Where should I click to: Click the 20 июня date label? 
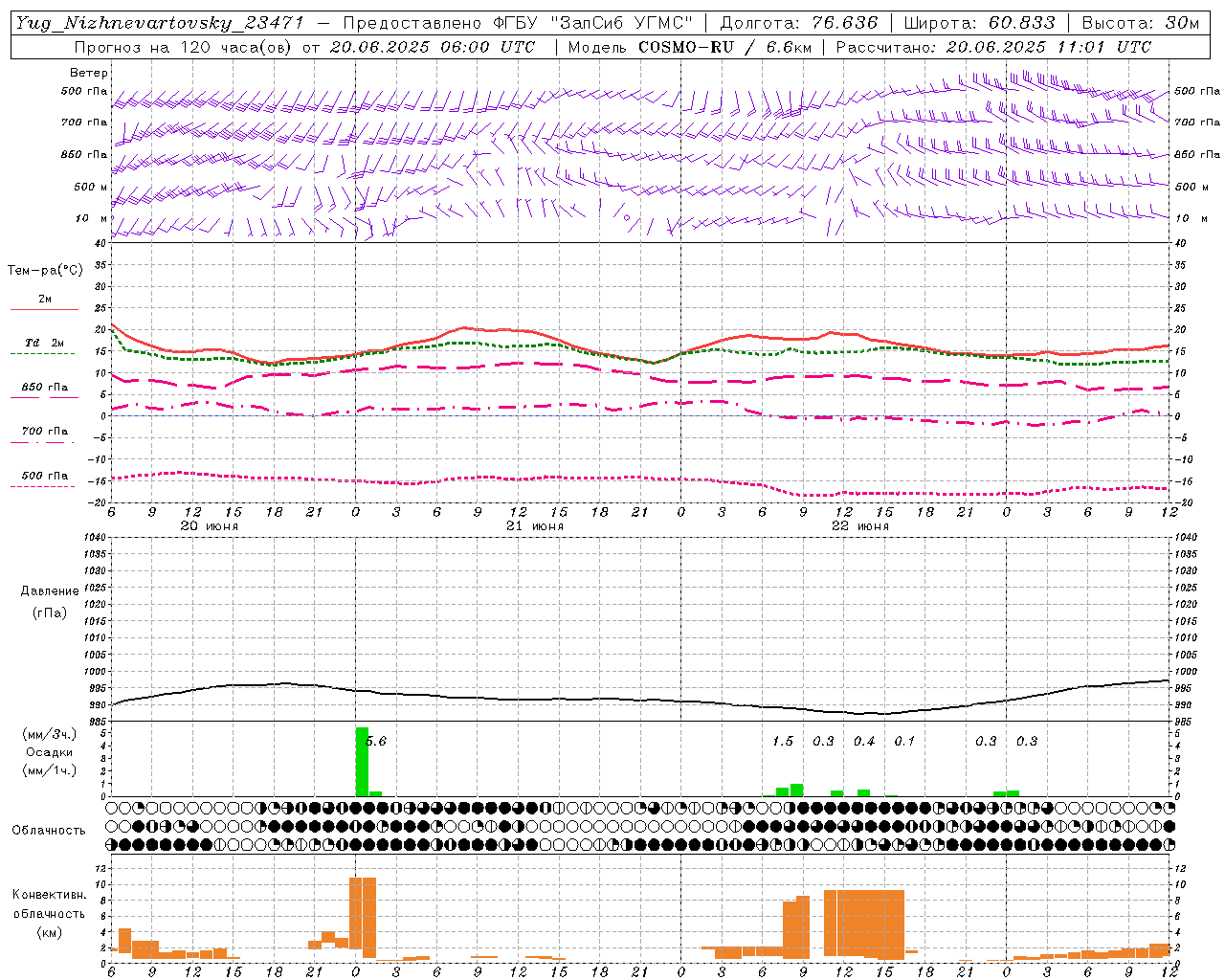(210, 526)
